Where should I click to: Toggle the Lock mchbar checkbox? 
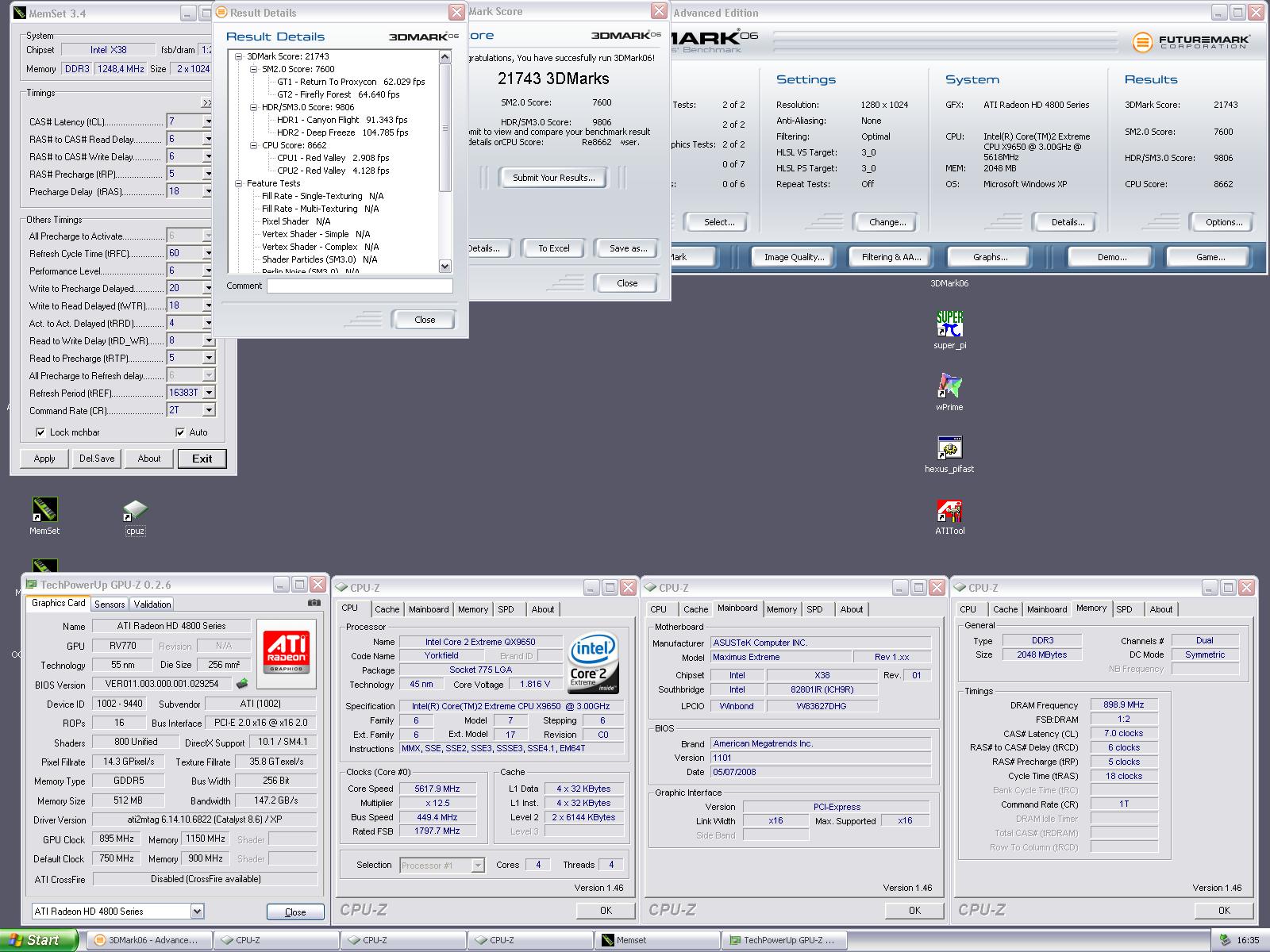(40, 432)
